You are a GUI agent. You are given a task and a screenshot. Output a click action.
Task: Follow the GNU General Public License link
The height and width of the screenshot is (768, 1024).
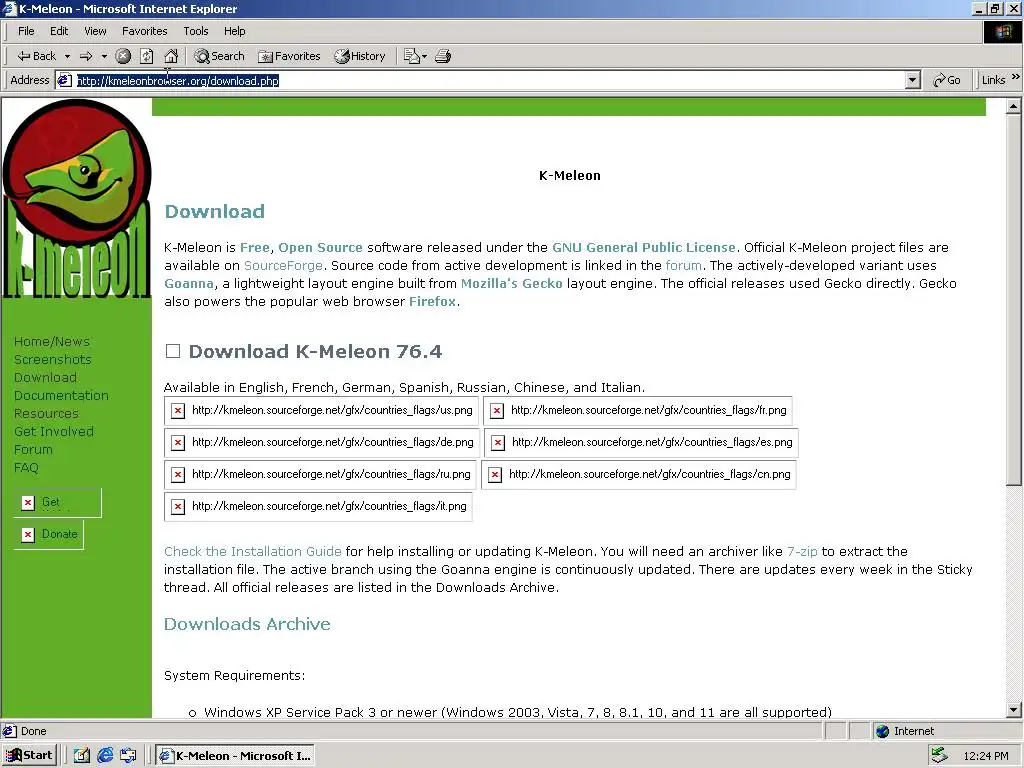643,248
